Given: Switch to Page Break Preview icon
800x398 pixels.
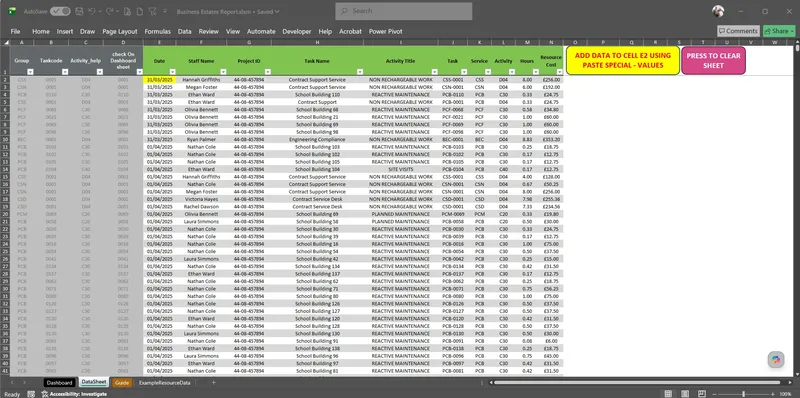Looking at the screenshot, I should coord(702,394).
